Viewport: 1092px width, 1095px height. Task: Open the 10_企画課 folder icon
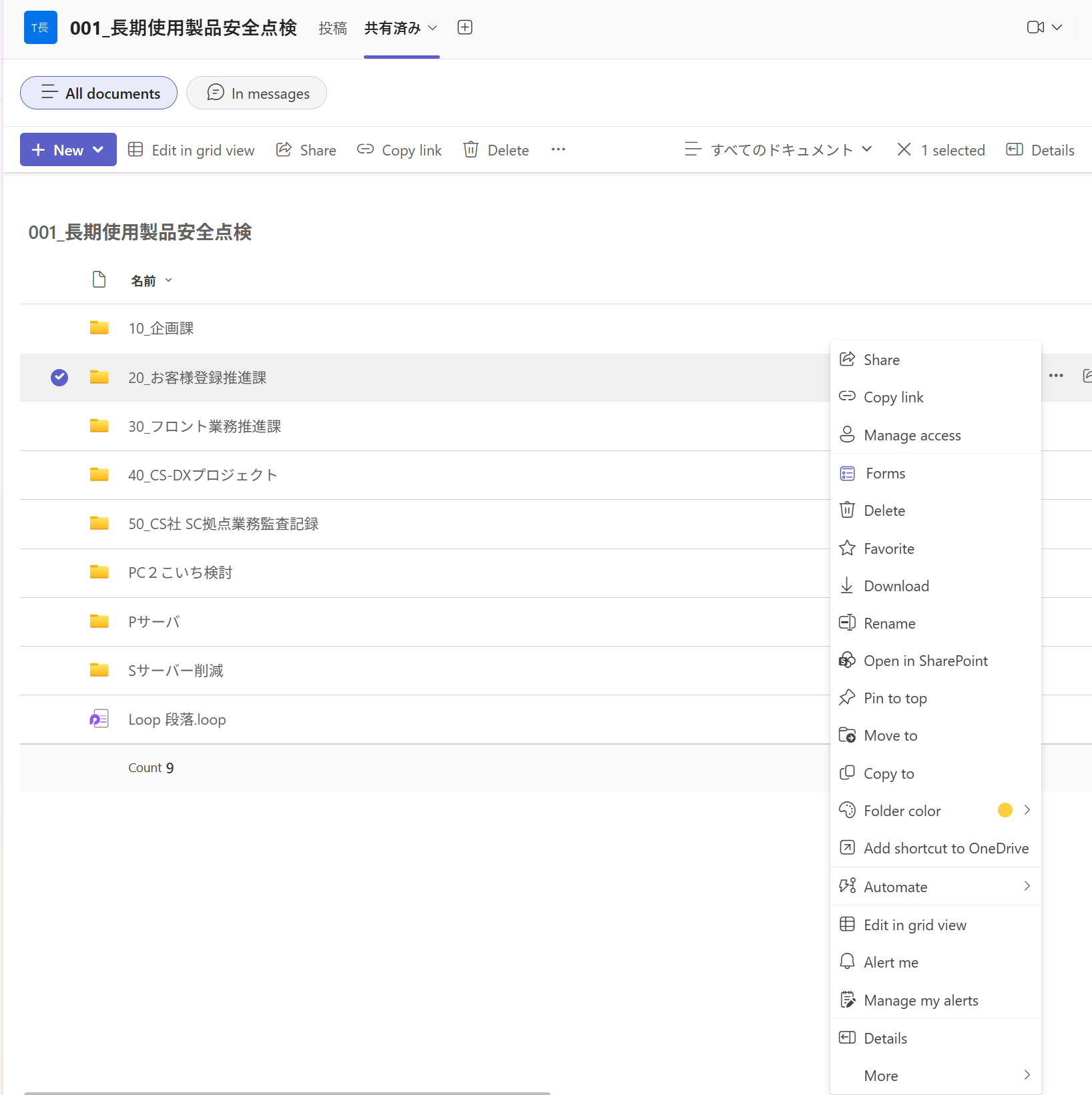99,328
